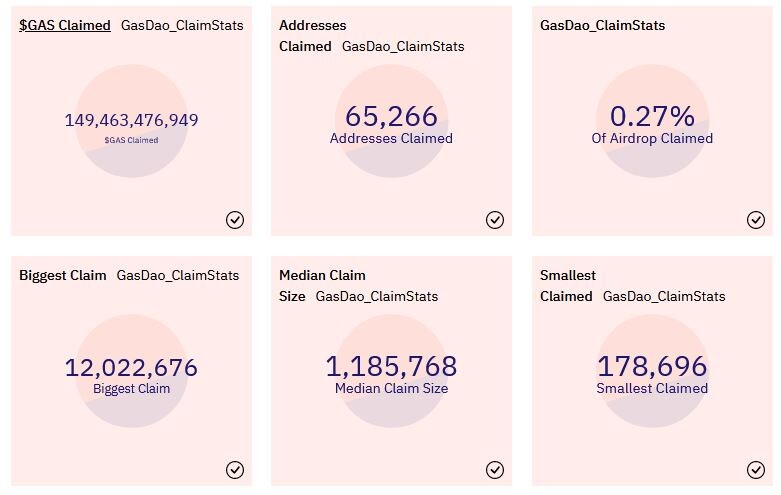Click GasDao_ClaimStats label beside Biggest Claim
This screenshot has height=495, width=781.
coord(178,275)
